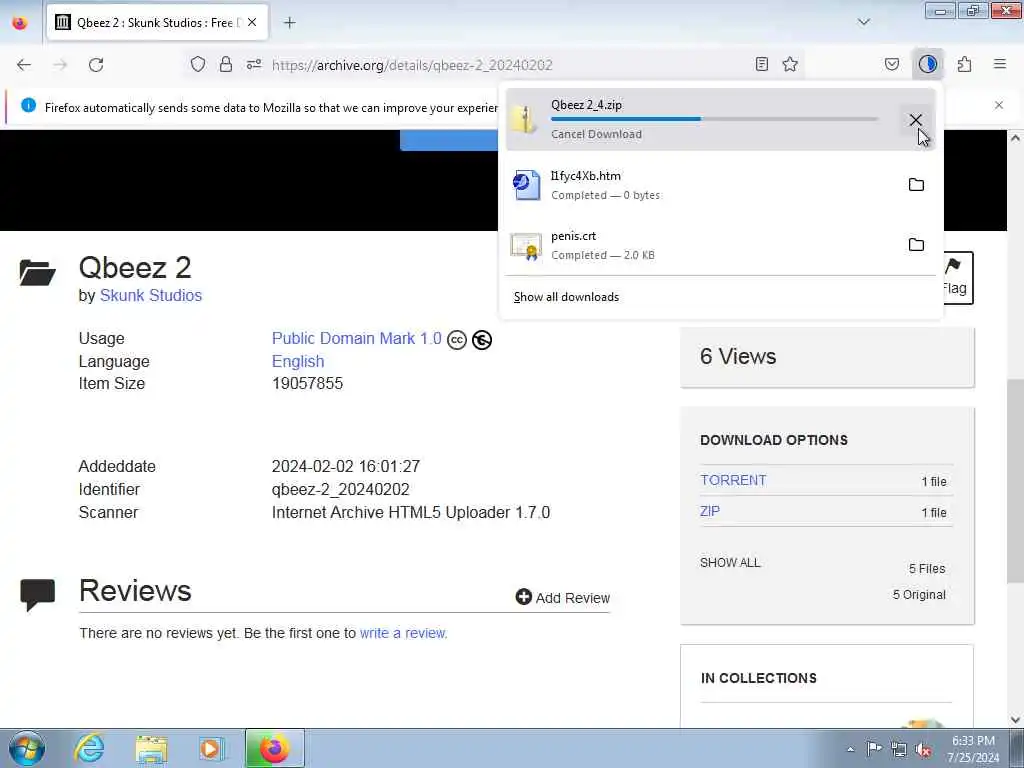1024x768 pixels.
Task: Click the page vertical scrollbar thumb
Action: (x=1015, y=480)
